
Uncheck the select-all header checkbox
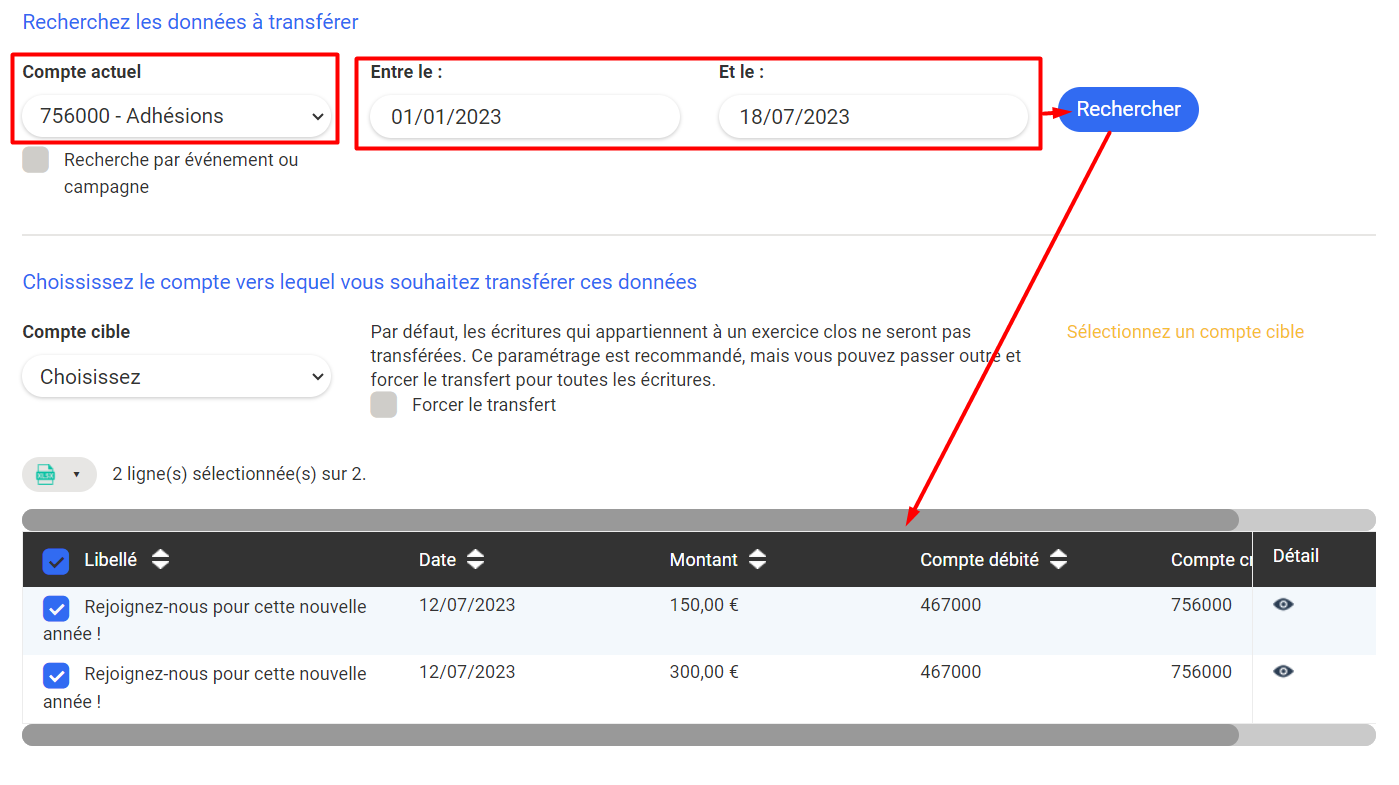pyautogui.click(x=56, y=561)
